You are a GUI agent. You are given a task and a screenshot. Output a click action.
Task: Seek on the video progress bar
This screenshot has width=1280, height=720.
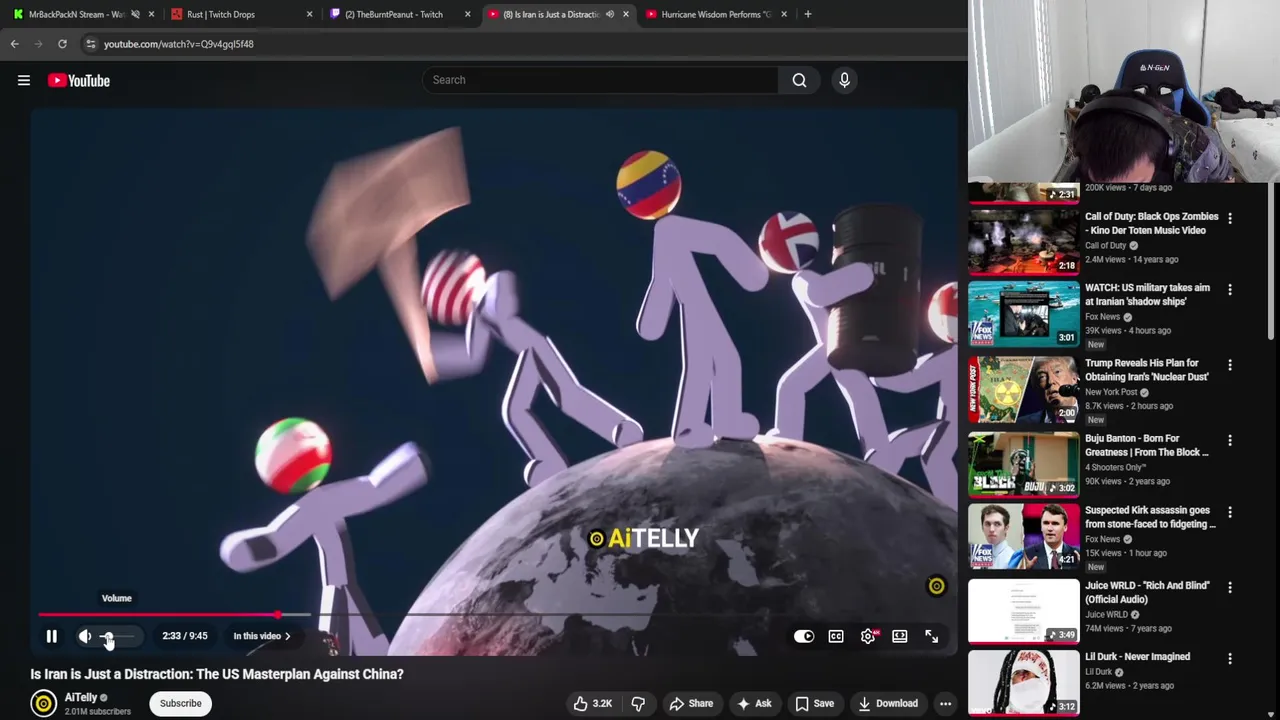[x=494, y=615]
